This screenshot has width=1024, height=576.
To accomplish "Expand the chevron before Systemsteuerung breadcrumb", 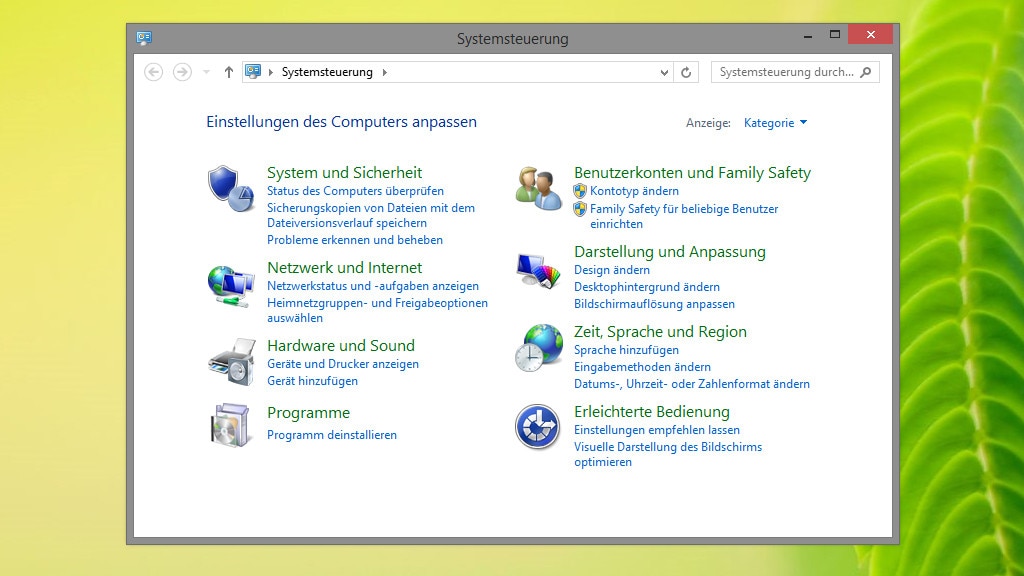I will pyautogui.click(x=271, y=72).
